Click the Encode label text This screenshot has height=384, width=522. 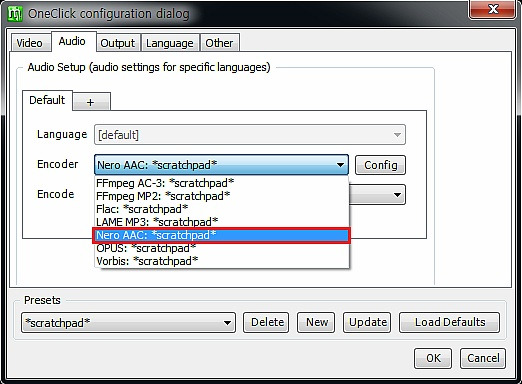click(56, 194)
